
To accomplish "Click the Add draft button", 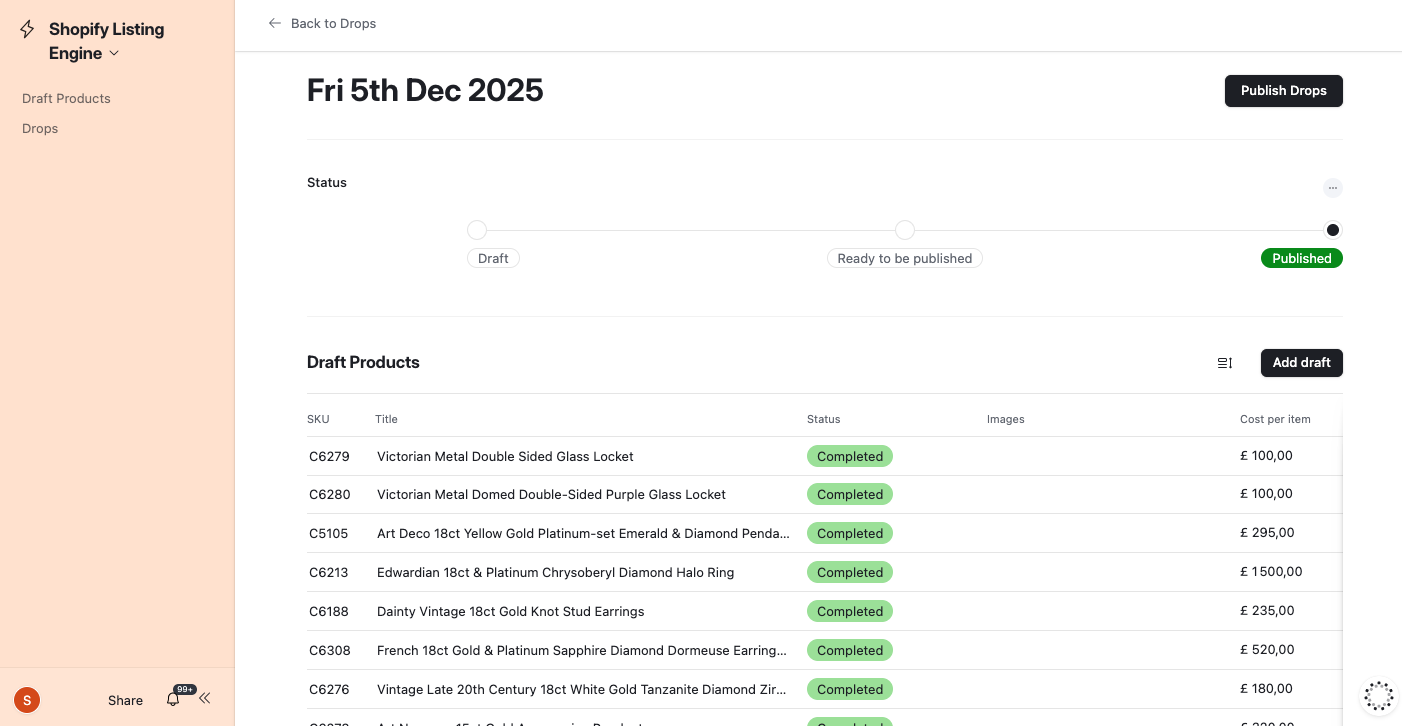I will click(x=1301, y=363).
